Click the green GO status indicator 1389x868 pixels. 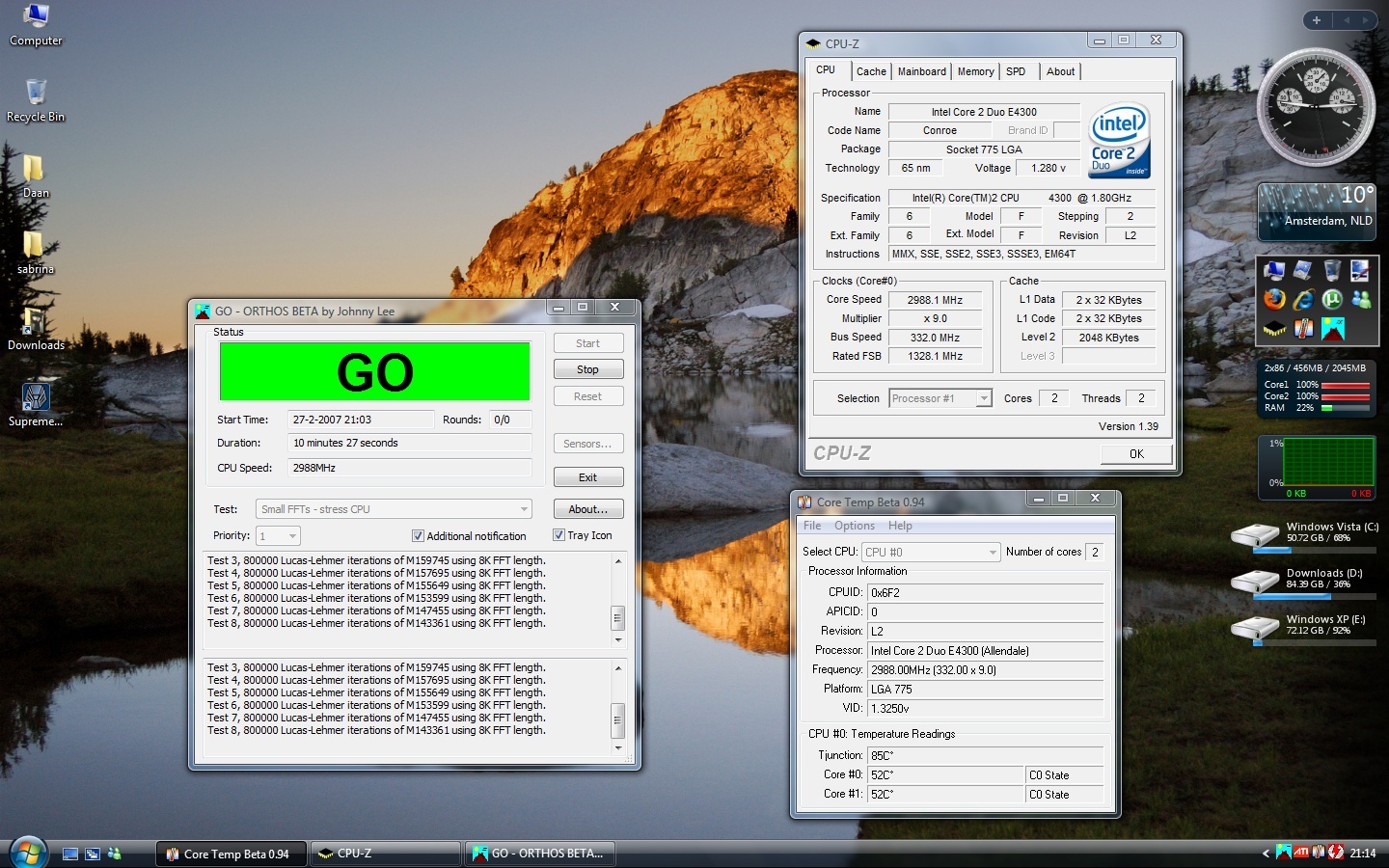click(375, 371)
